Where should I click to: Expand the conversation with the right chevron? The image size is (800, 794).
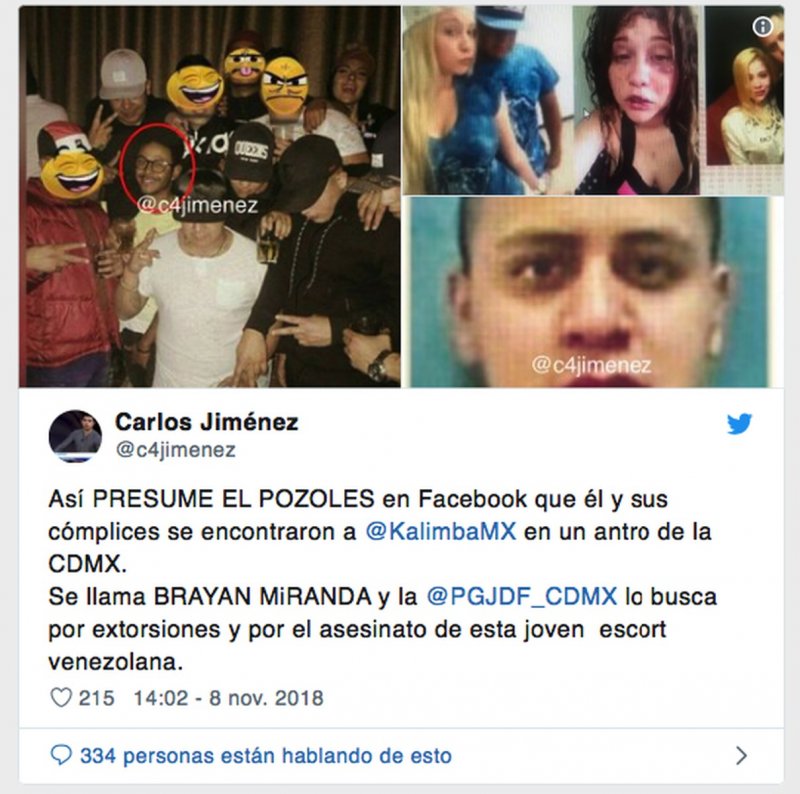[741, 755]
